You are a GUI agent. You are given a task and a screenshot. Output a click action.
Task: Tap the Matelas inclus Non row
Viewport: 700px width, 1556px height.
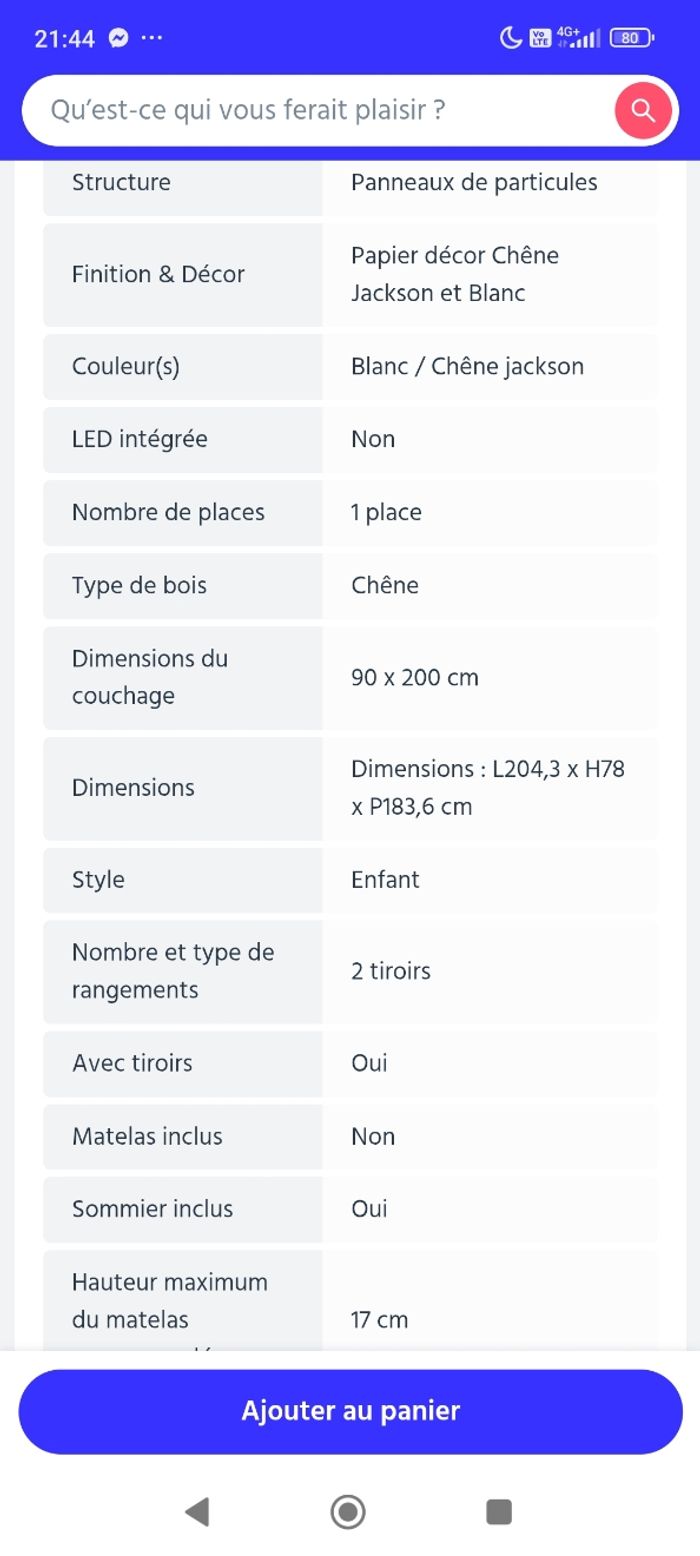point(350,1136)
